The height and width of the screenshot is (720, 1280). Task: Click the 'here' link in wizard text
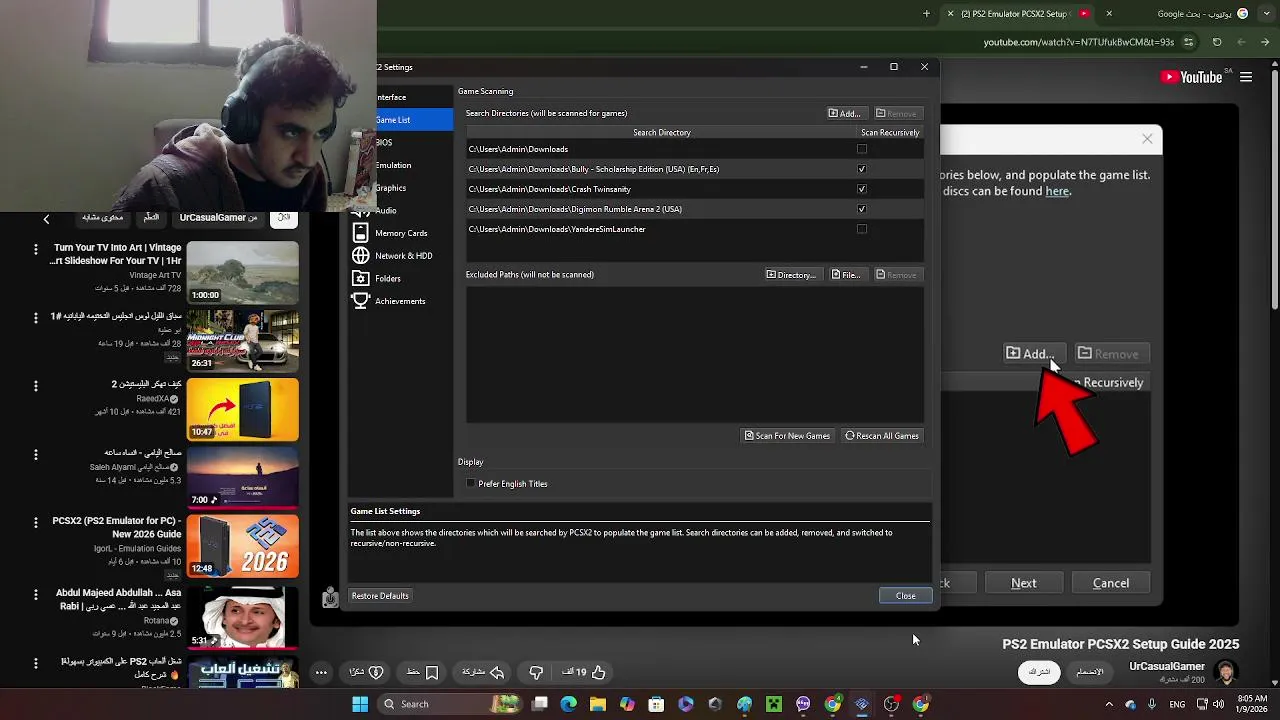[x=1057, y=191]
